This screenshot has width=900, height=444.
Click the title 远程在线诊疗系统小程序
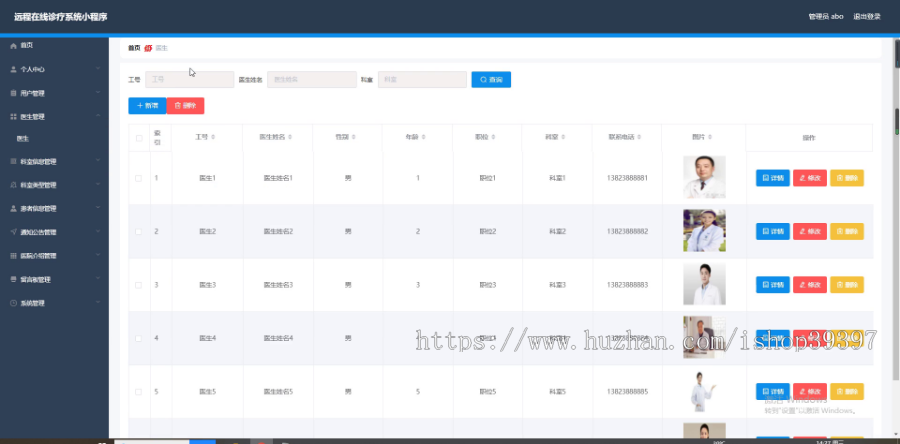pos(61,17)
